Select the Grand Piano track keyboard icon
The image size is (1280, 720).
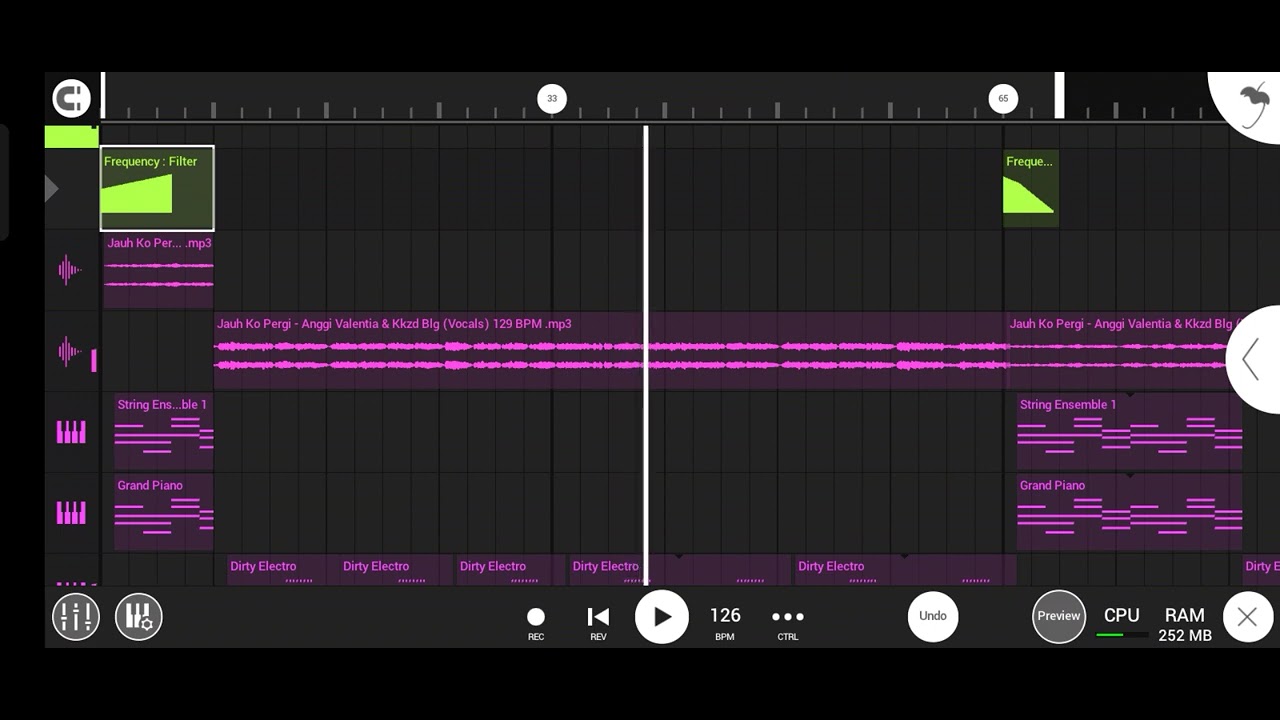coord(71,513)
